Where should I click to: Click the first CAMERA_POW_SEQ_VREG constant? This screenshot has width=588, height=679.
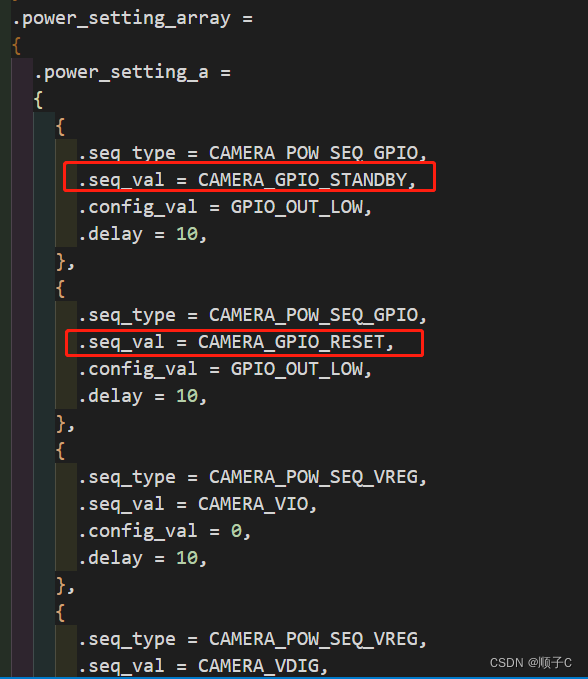coord(313,477)
